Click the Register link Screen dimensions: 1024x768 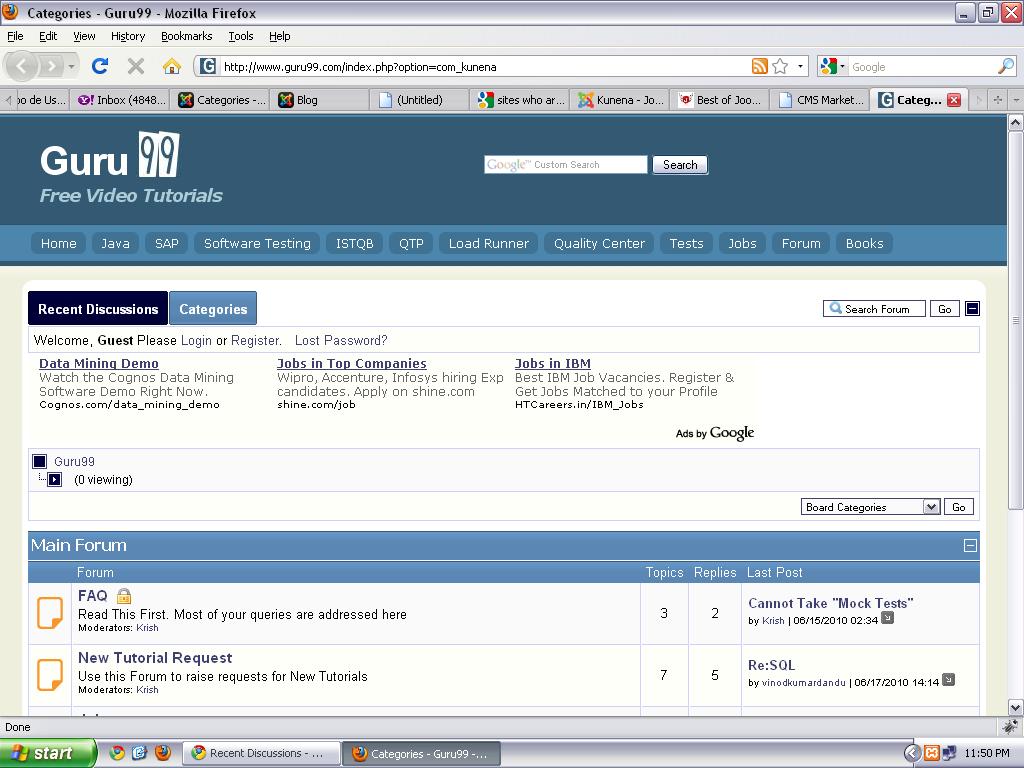click(x=255, y=340)
